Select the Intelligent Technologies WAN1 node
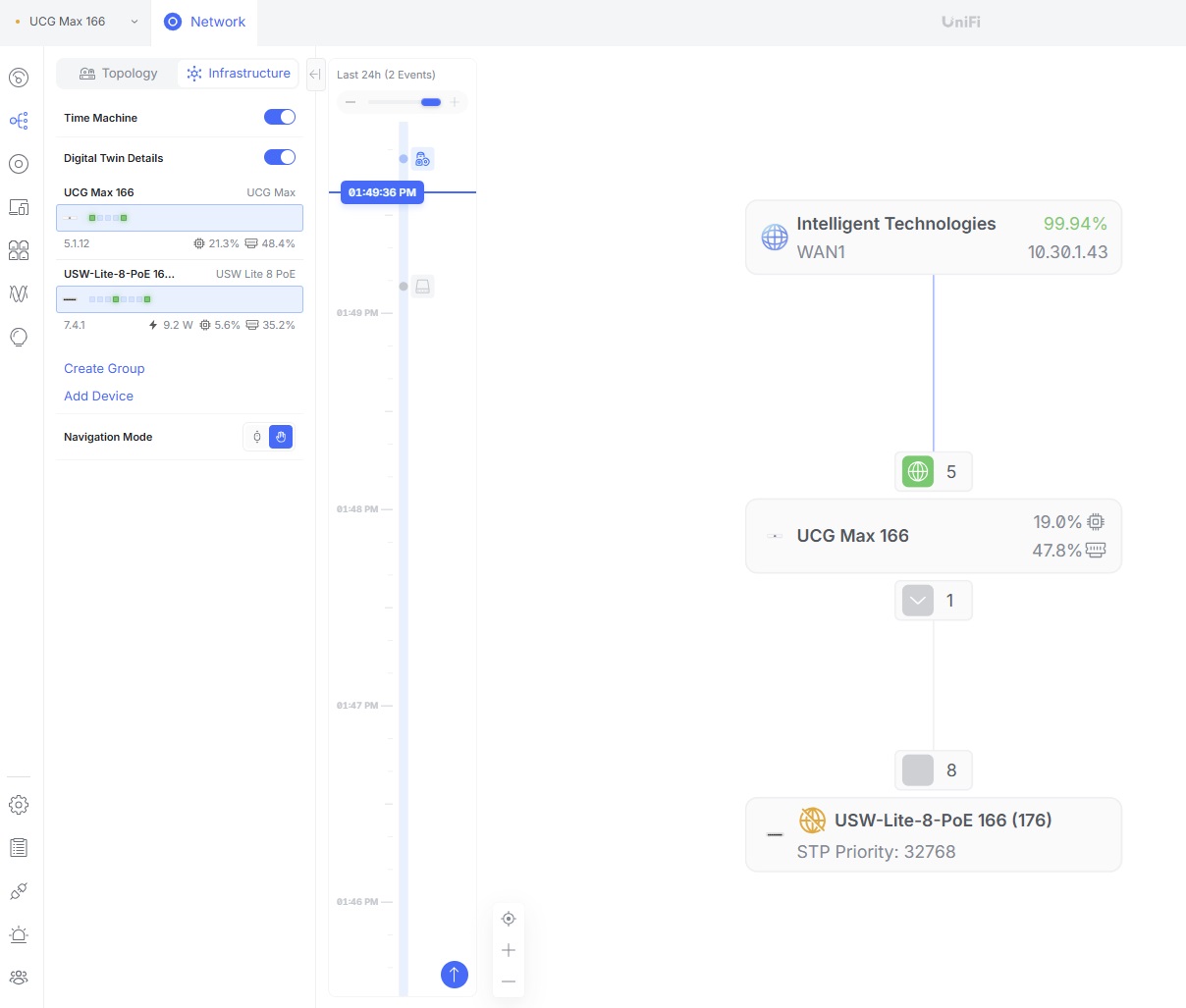 coord(934,238)
